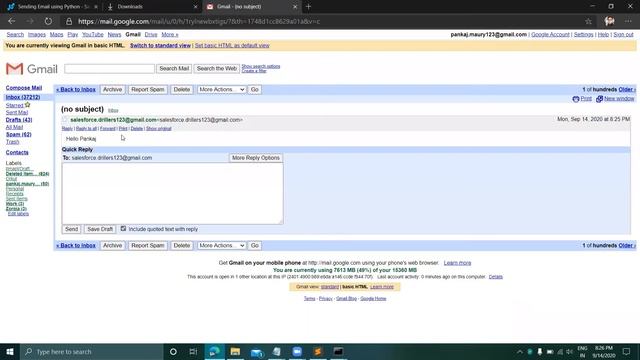Open bottom More Actions dropdown

coord(221,245)
